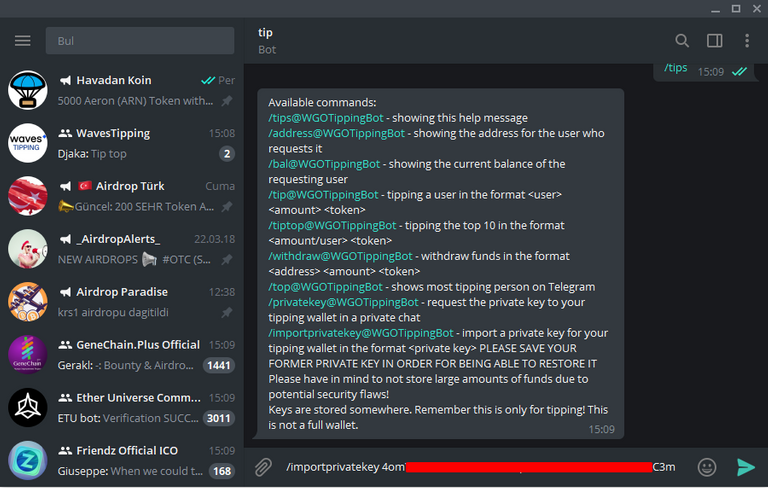Screen dimensions: 768x488
Task: Click the Airdrop Türk flag avatar
Action: point(27,196)
